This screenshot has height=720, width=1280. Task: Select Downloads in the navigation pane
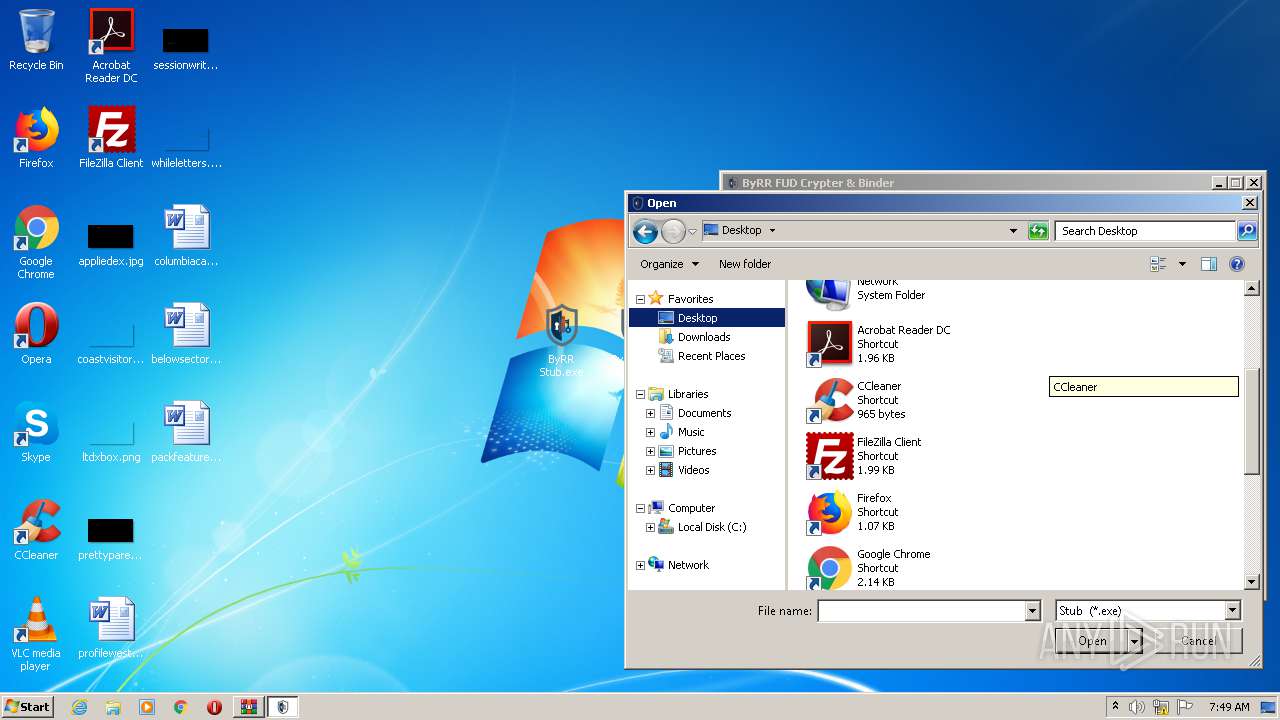pos(704,337)
